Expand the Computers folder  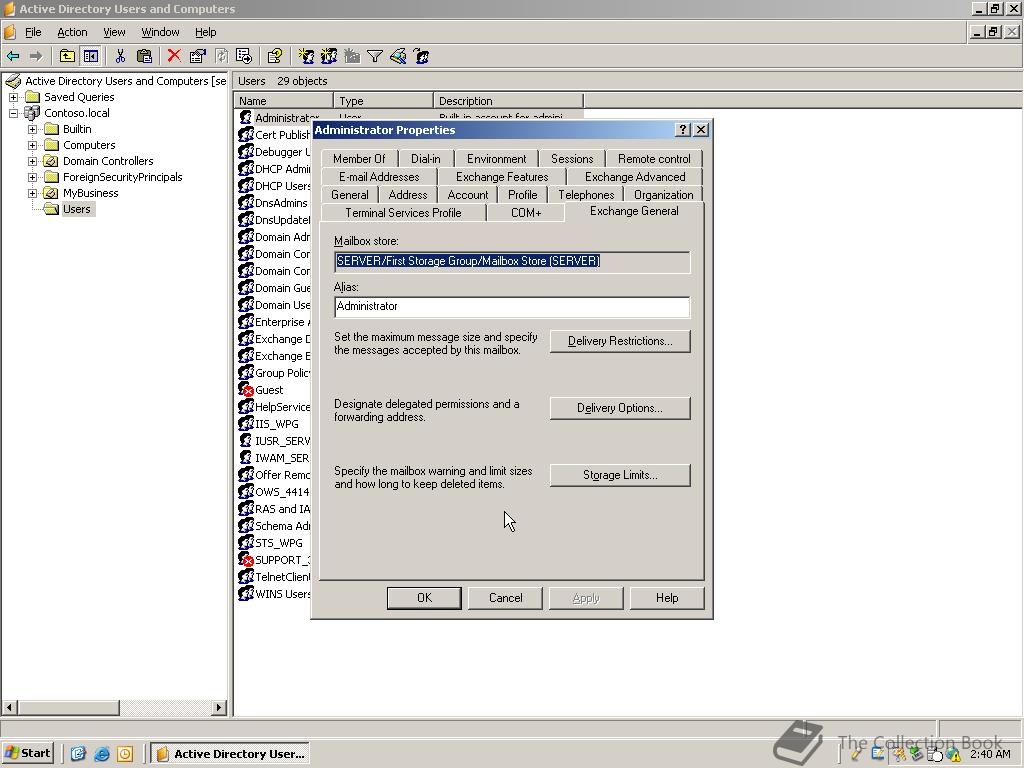coord(32,145)
